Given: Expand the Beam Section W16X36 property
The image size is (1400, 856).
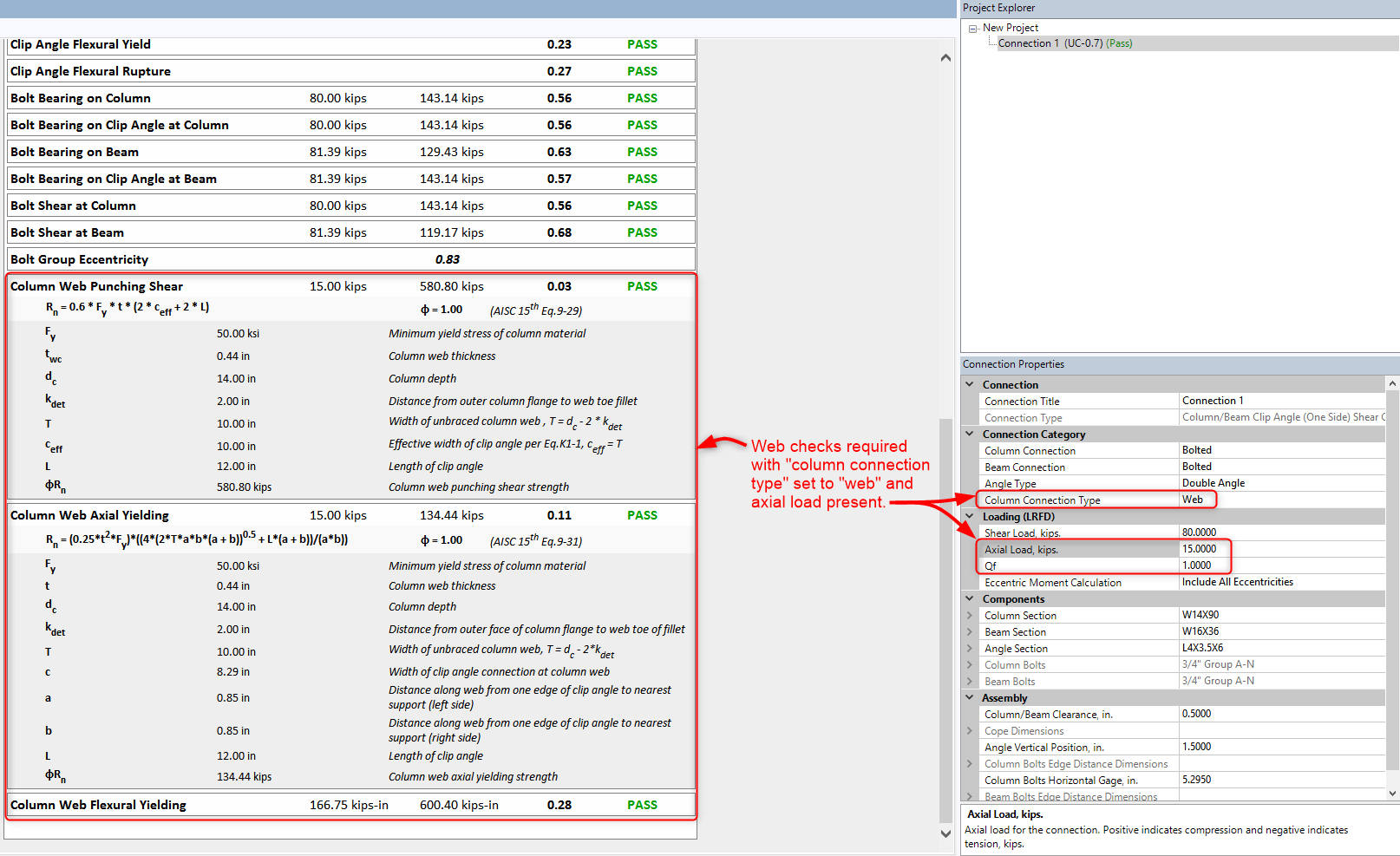Looking at the screenshot, I should (969, 631).
